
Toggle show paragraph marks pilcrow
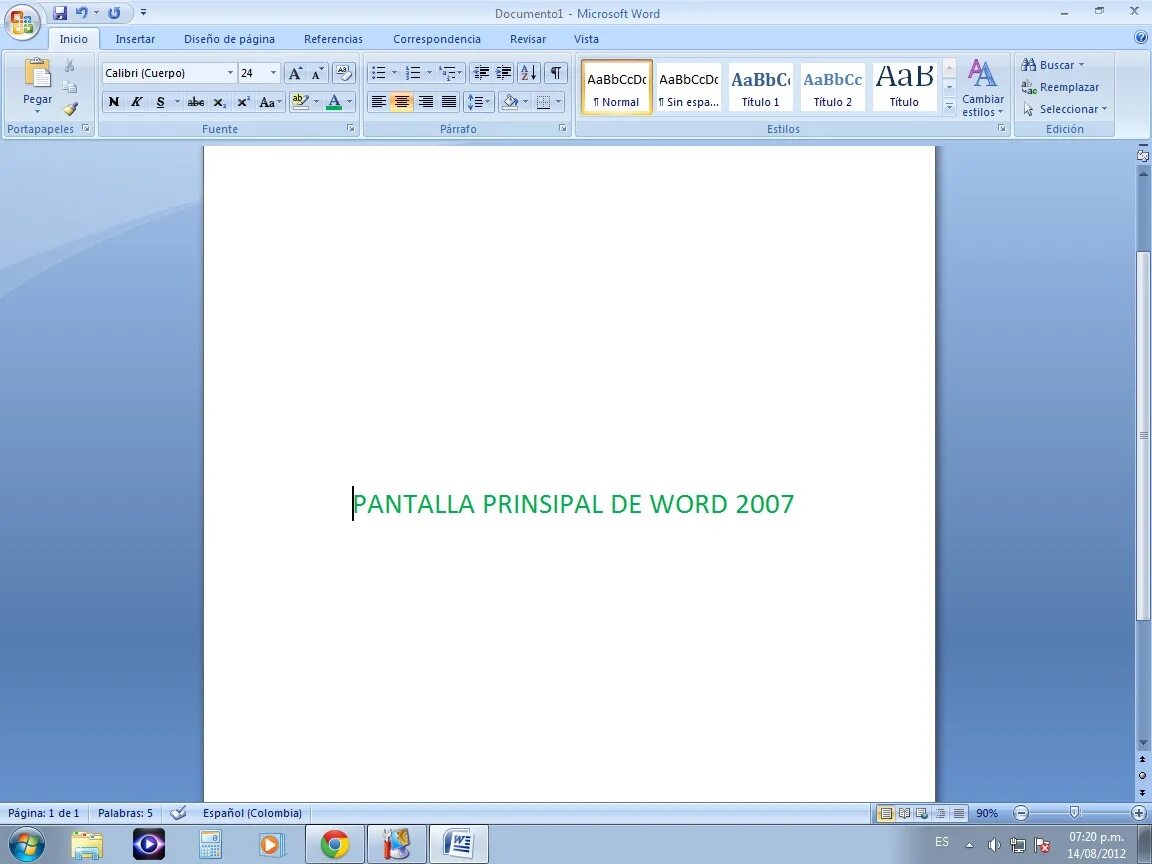click(556, 73)
